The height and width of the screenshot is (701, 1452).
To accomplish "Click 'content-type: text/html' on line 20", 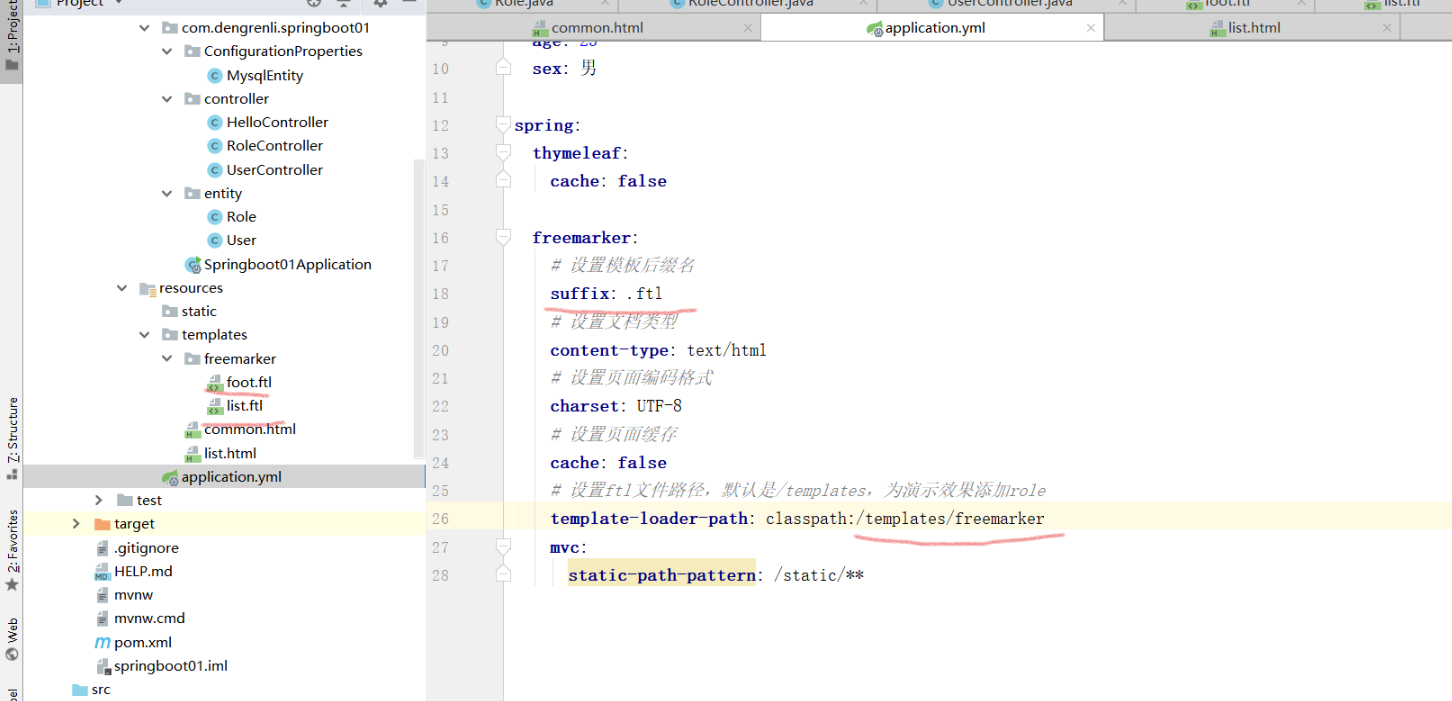I will [658, 350].
